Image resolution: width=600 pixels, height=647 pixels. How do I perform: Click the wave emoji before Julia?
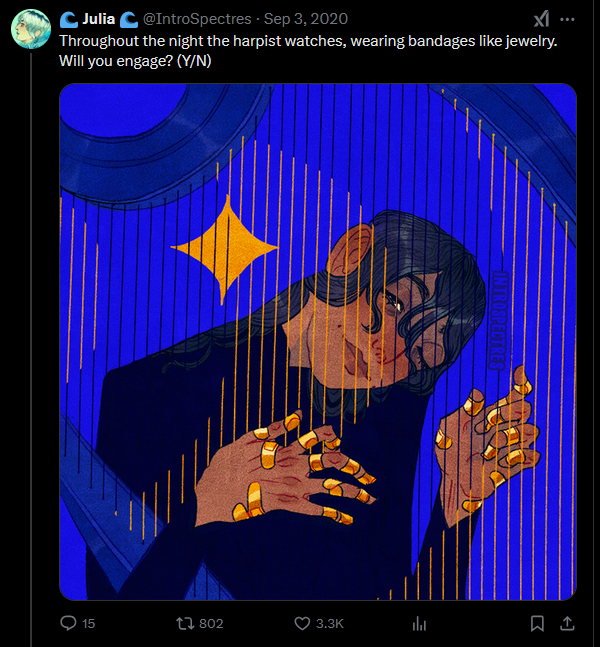click(x=68, y=19)
